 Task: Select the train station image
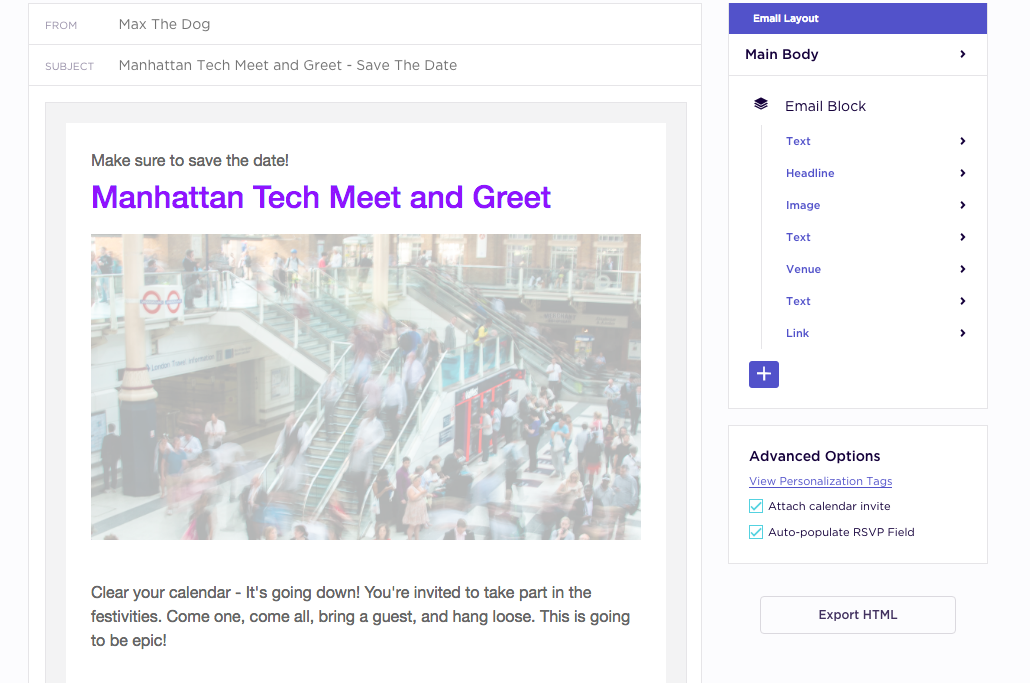point(366,387)
